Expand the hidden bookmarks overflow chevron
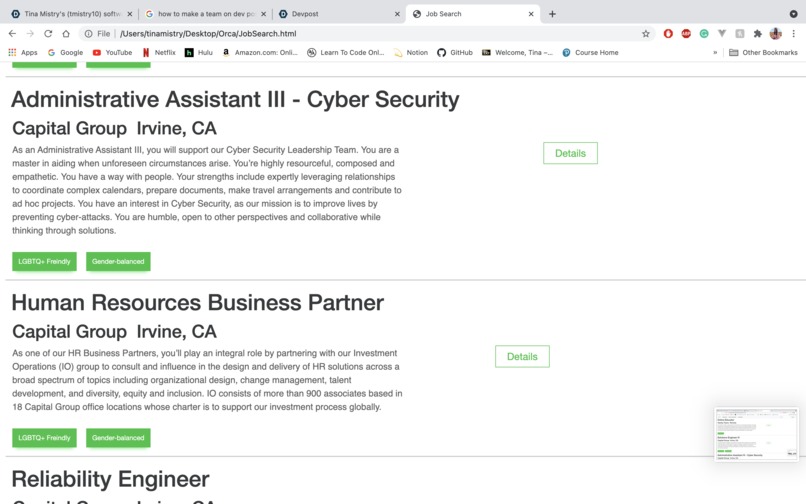The width and height of the screenshot is (806, 504). 715,52
